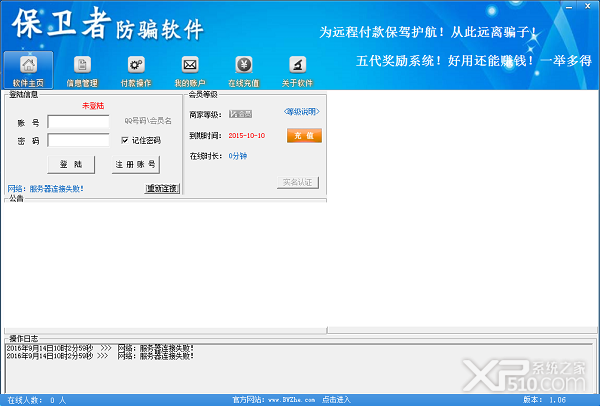The image size is (600, 406).
Task: Click the 注册账号 button
Action: pos(135,165)
